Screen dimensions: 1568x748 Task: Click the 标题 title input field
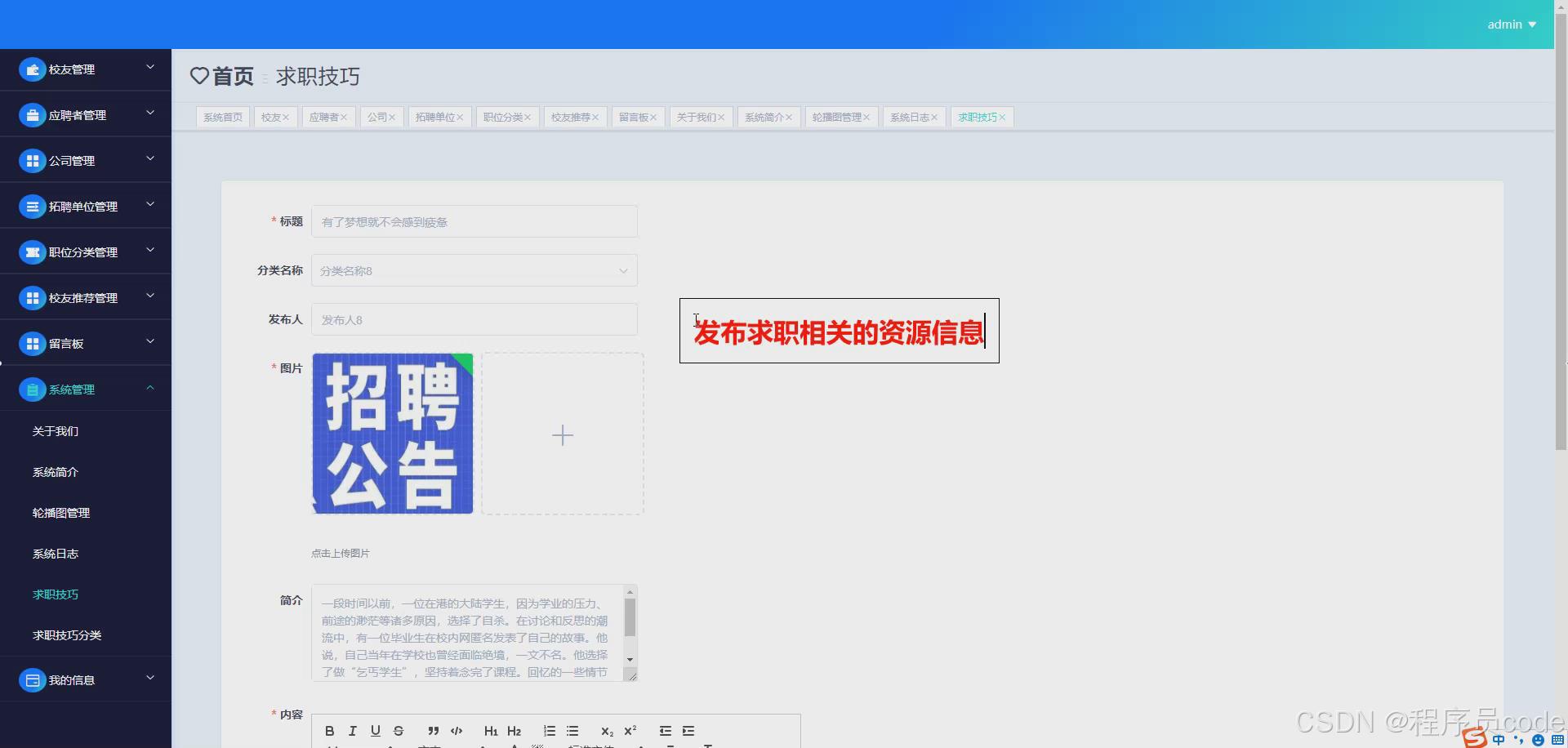tap(474, 221)
